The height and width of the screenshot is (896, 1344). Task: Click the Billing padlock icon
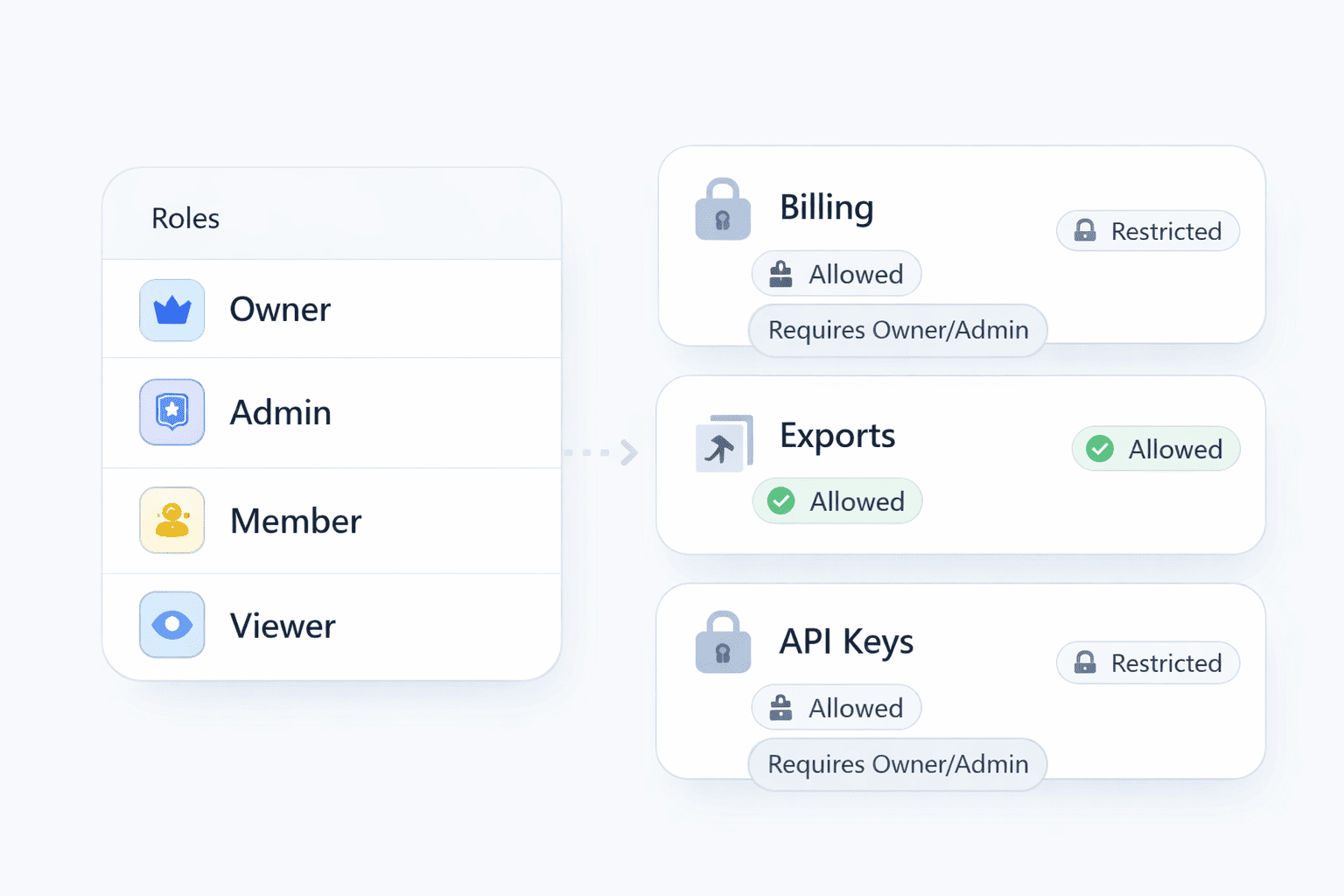point(723,210)
